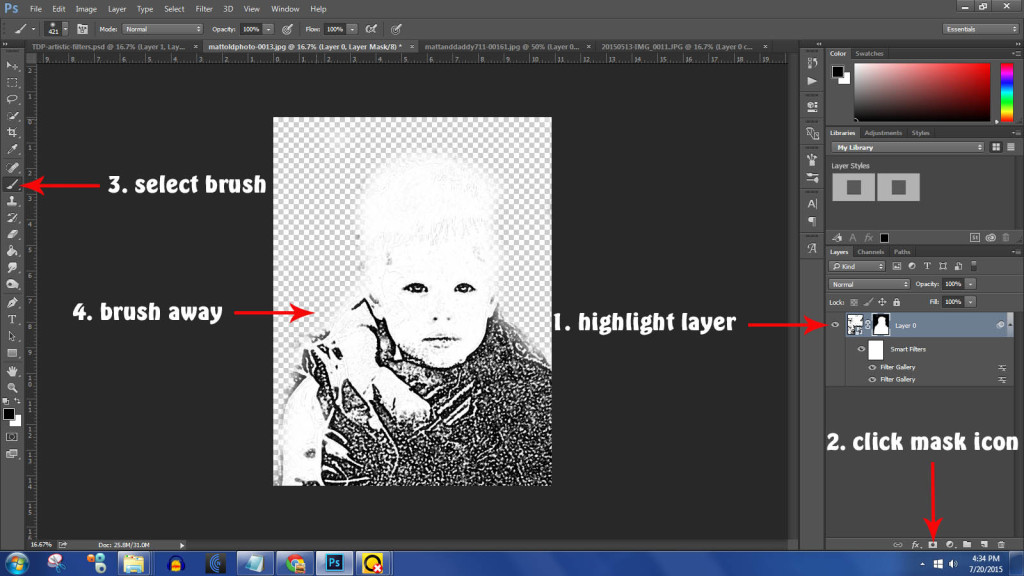Select the Dodge tool
Screen dimensions: 1024x576
pos(12,284)
